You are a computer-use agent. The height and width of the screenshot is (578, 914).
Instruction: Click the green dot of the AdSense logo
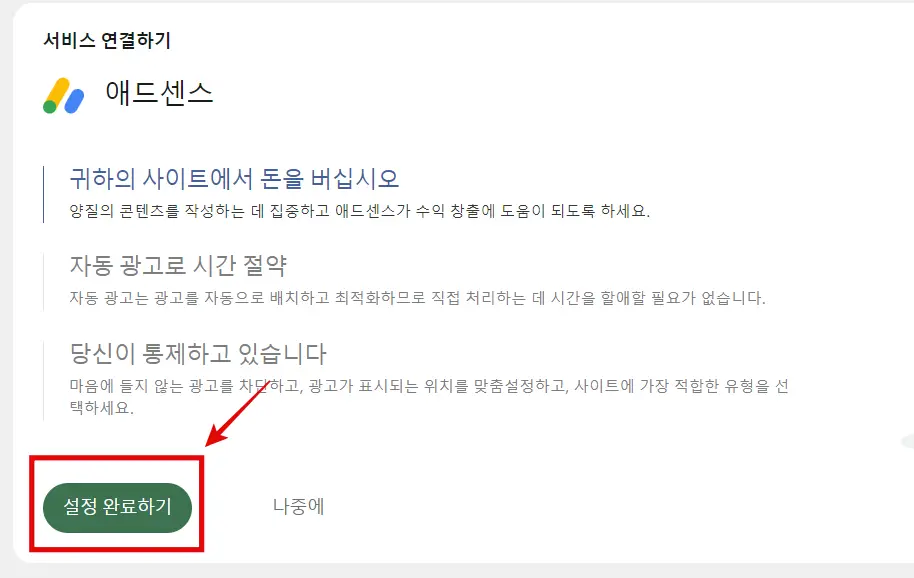50,107
